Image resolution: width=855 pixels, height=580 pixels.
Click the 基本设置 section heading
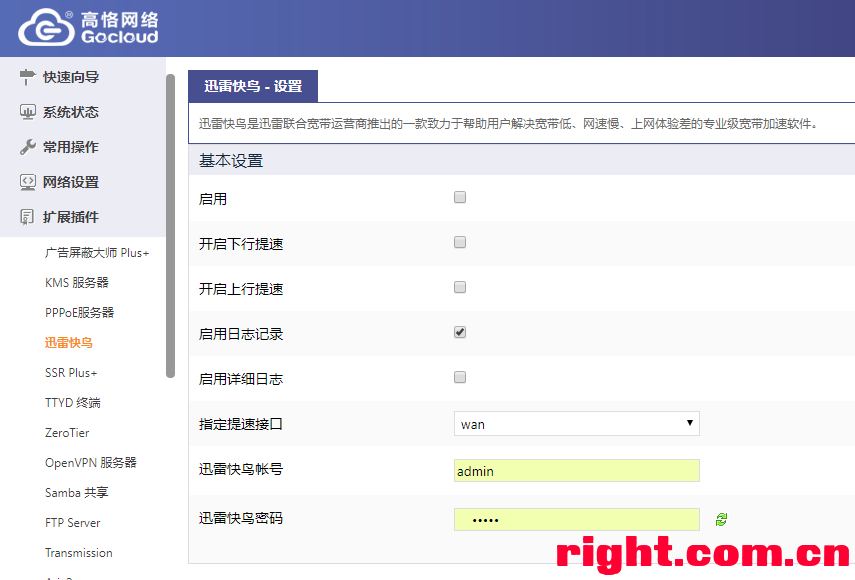coord(231,161)
